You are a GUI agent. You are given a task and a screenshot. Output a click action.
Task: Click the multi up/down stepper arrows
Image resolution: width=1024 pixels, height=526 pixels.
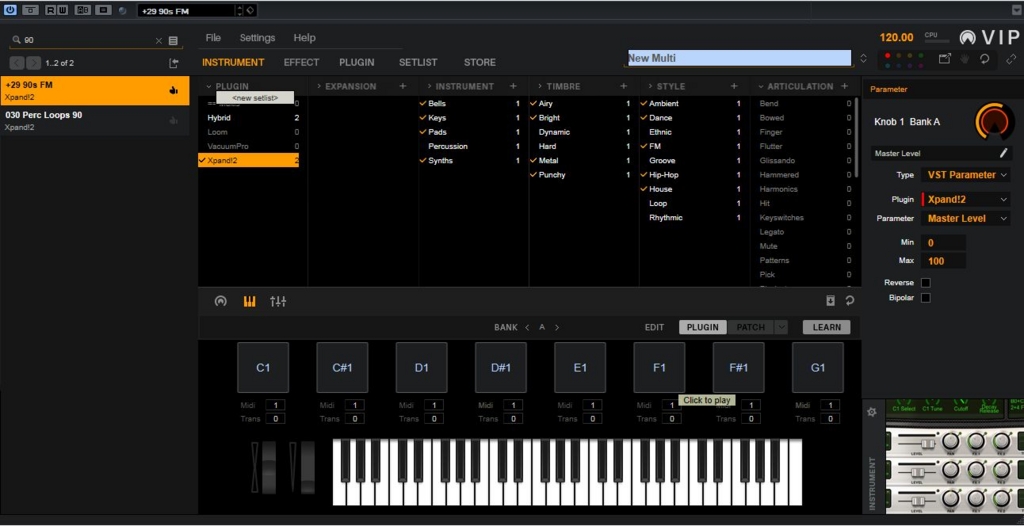863,58
